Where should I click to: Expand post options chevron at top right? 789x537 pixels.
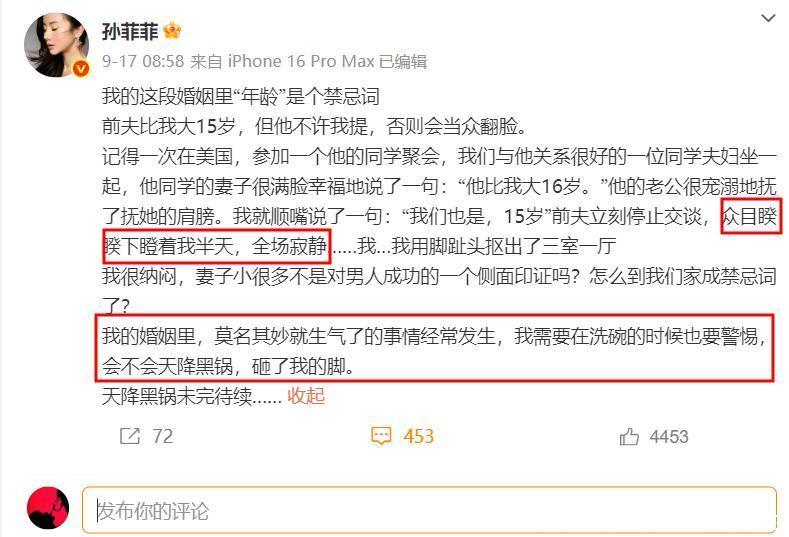pyautogui.click(x=768, y=19)
